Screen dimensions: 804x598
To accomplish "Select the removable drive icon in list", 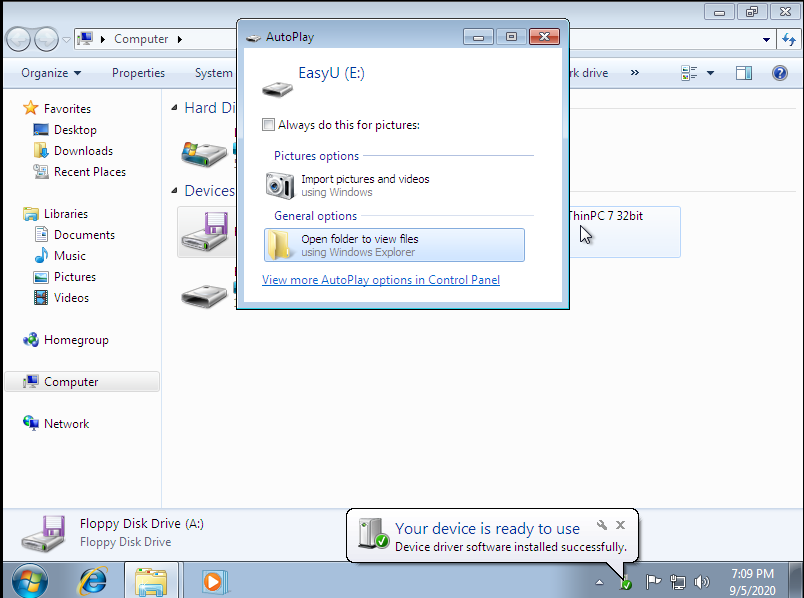I will [204, 296].
